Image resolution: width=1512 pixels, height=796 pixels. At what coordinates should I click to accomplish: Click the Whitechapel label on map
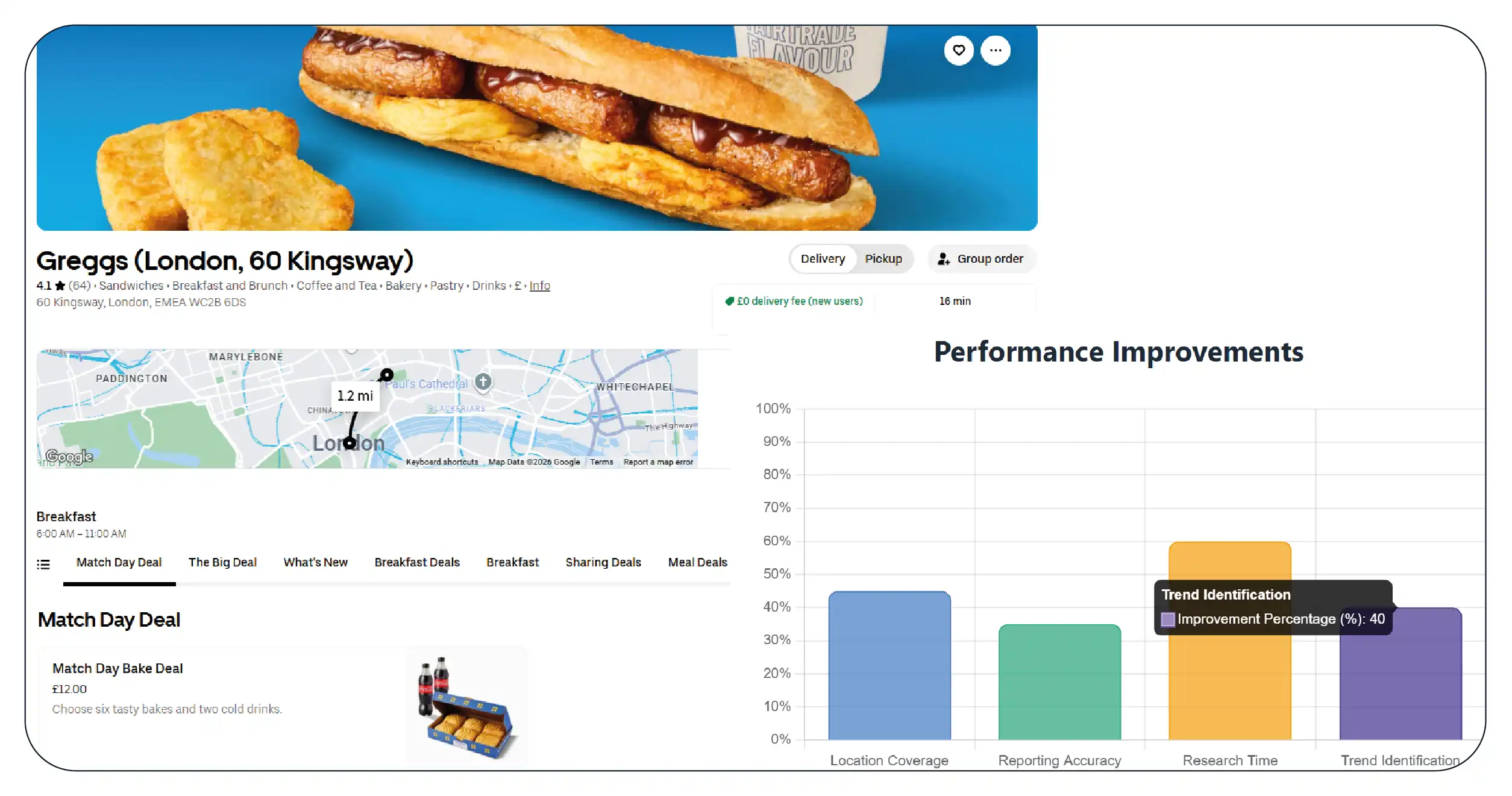tap(635, 387)
